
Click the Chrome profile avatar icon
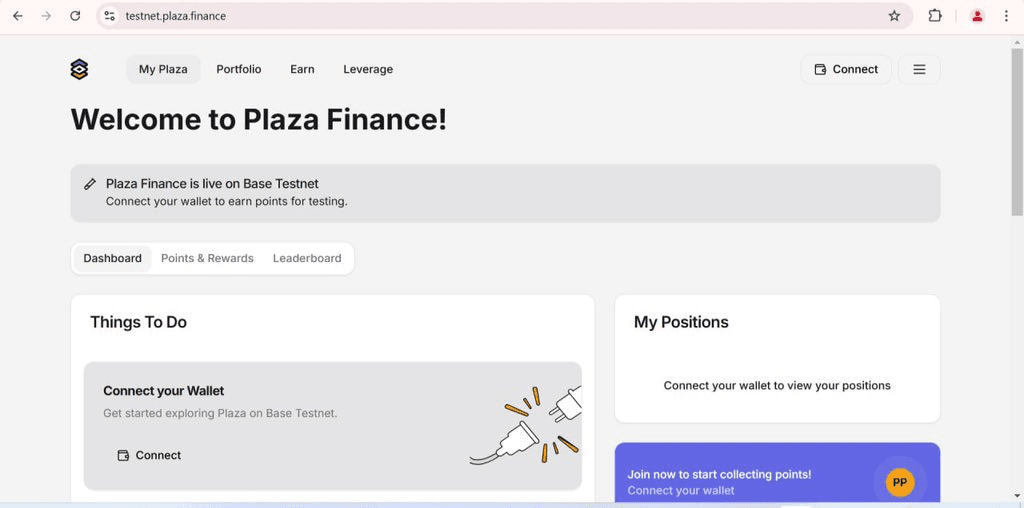(977, 16)
